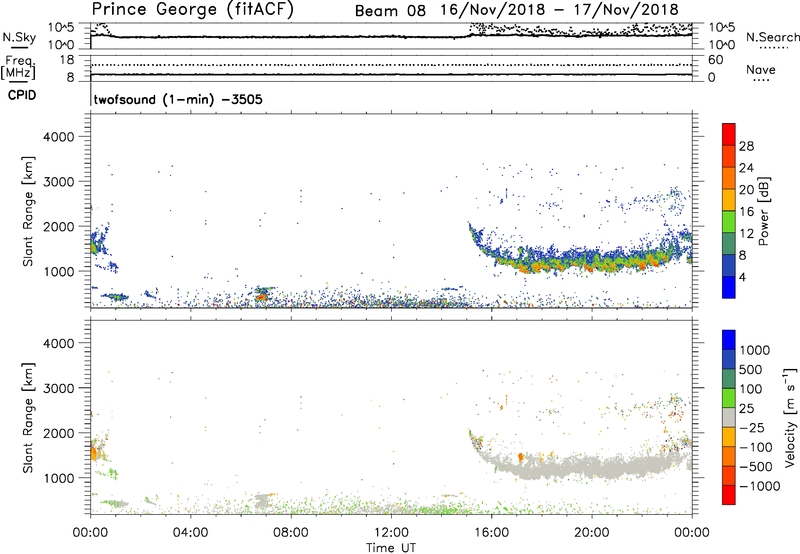The width and height of the screenshot is (800, 554).
Task: Select the N.Sky legend label
Action: 19,37
